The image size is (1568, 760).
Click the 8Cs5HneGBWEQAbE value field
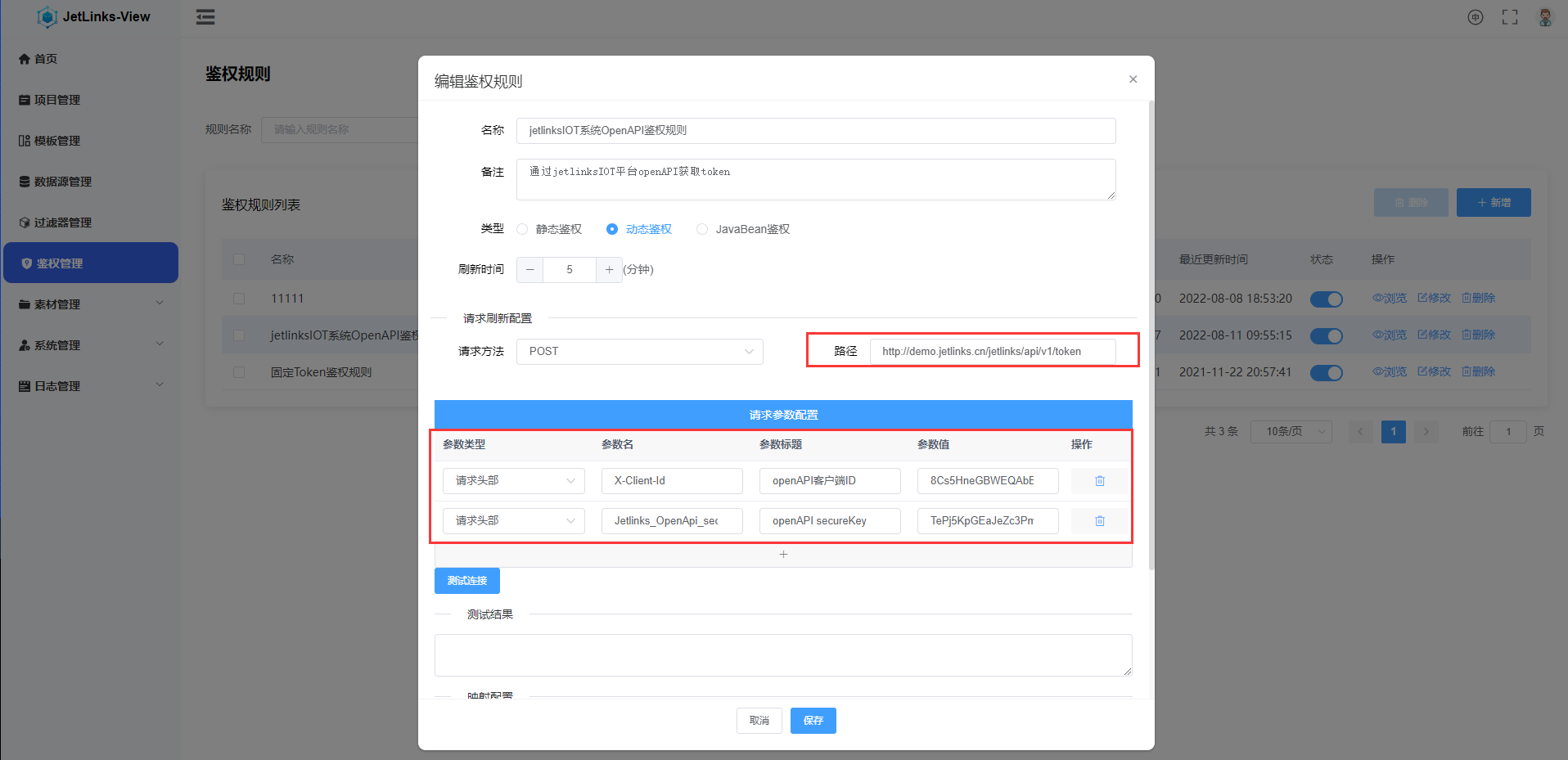988,481
